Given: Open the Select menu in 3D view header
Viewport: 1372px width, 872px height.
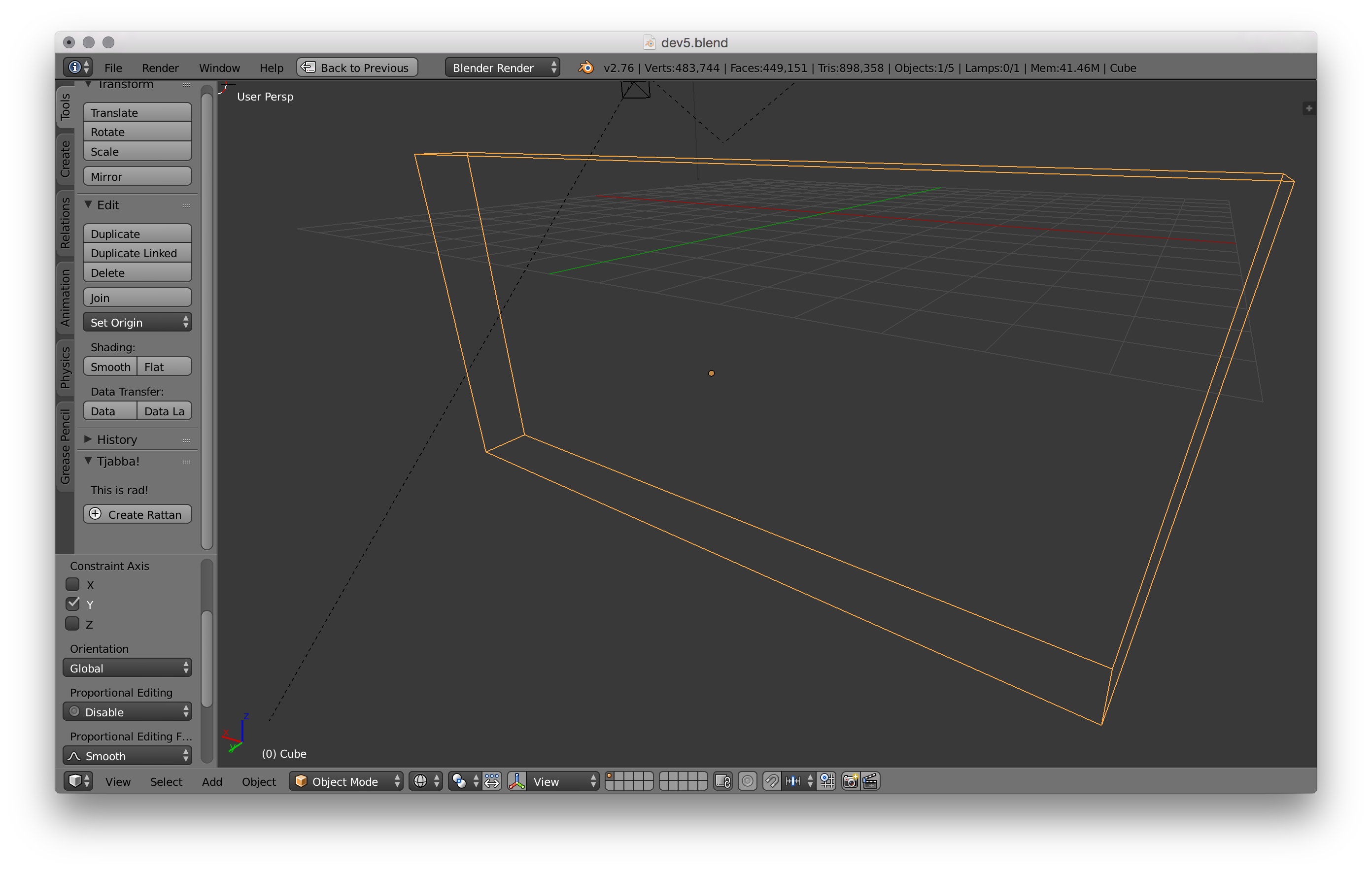Looking at the screenshot, I should pyautogui.click(x=166, y=781).
